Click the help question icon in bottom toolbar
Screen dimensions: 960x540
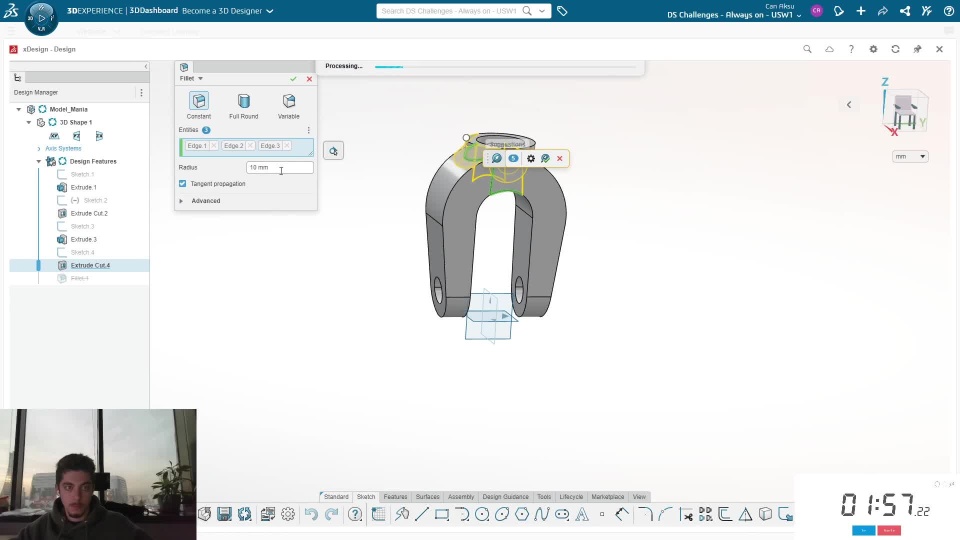tap(355, 514)
